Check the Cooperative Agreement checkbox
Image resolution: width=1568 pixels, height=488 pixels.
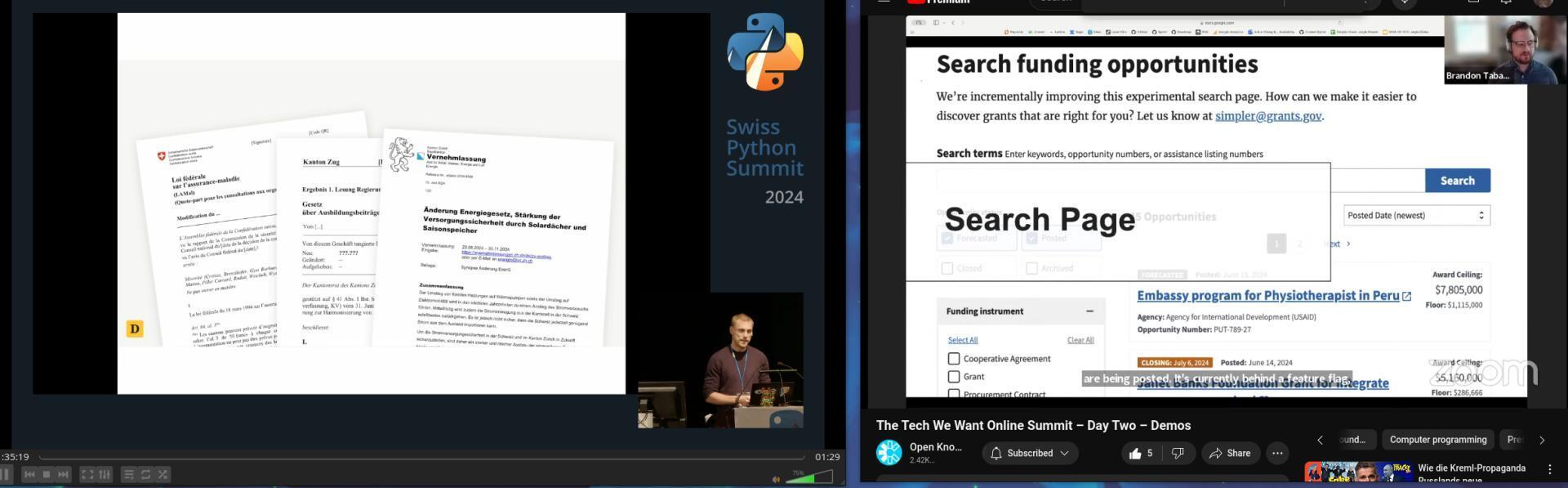pyautogui.click(x=953, y=359)
